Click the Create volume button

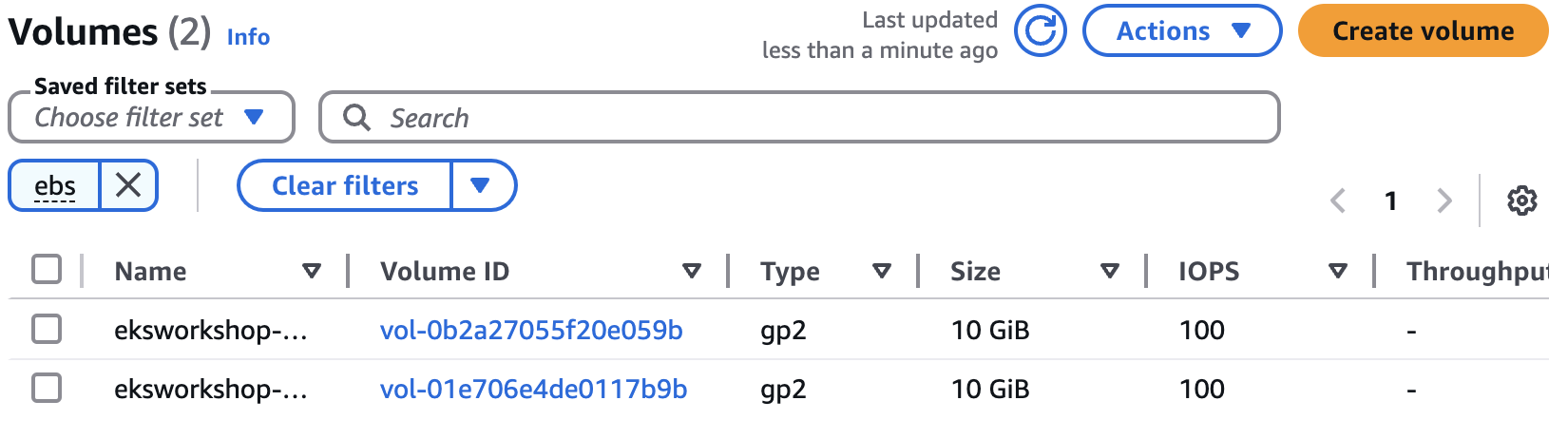[x=1423, y=31]
